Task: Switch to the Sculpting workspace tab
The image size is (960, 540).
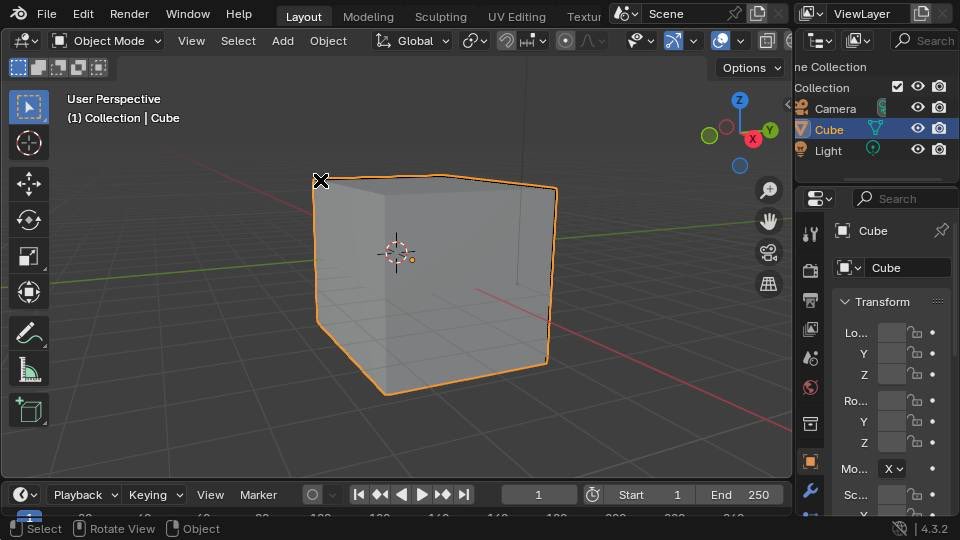Action: click(x=440, y=17)
